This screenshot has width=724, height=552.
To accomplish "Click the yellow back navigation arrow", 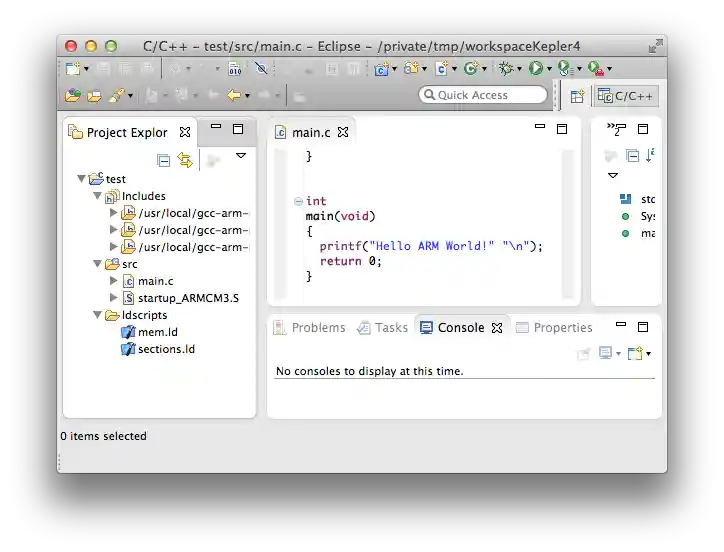I will (x=234, y=96).
